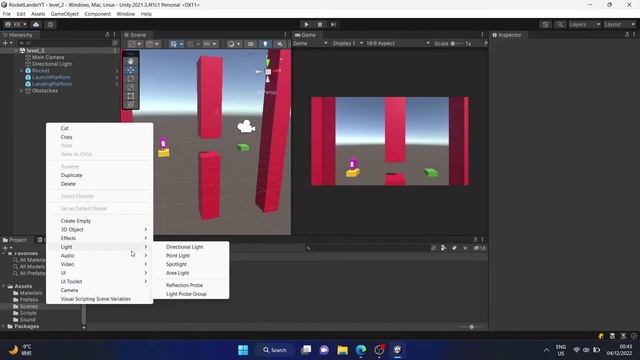Open 3D Object submenu
The image size is (640, 360).
pyautogui.click(x=100, y=229)
